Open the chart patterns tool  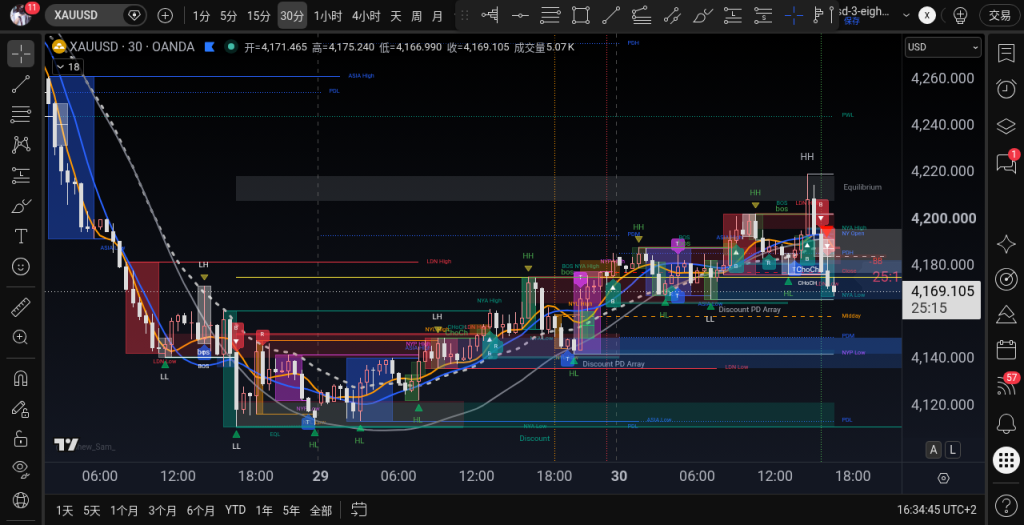point(21,144)
